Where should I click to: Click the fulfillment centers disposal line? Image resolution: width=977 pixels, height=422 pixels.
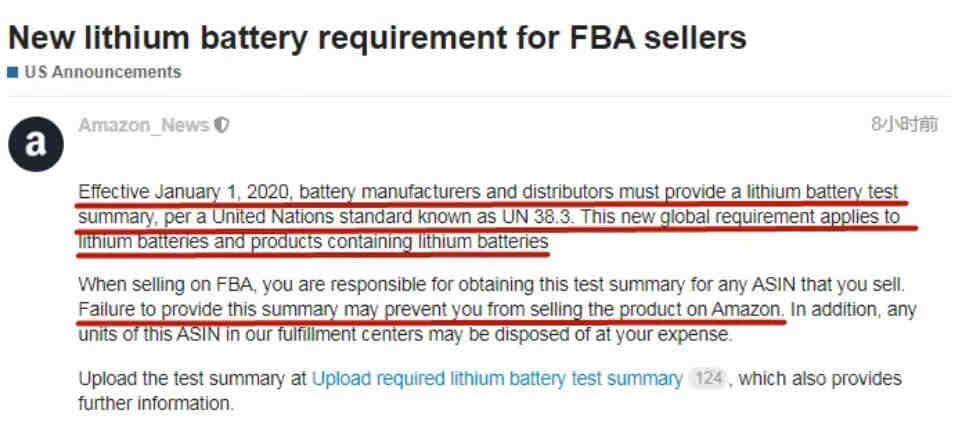pos(404,334)
